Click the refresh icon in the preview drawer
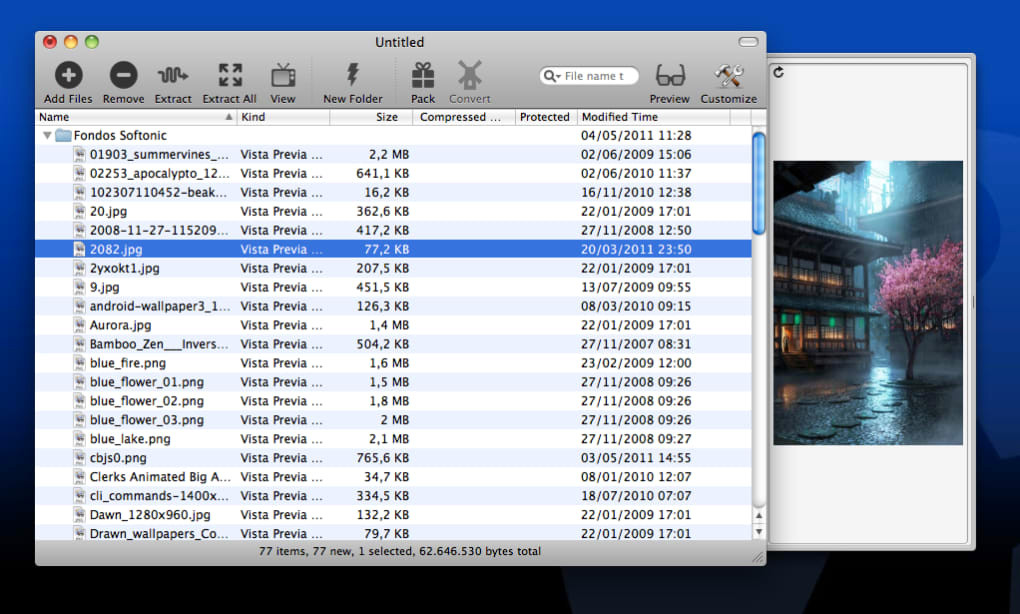1020x614 pixels. pos(778,72)
